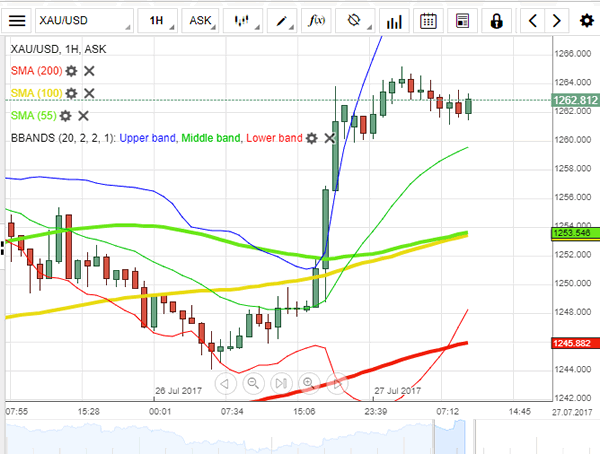Remove the SMA (55) indicator
Viewport: 600px width, 454px height.
[83, 116]
